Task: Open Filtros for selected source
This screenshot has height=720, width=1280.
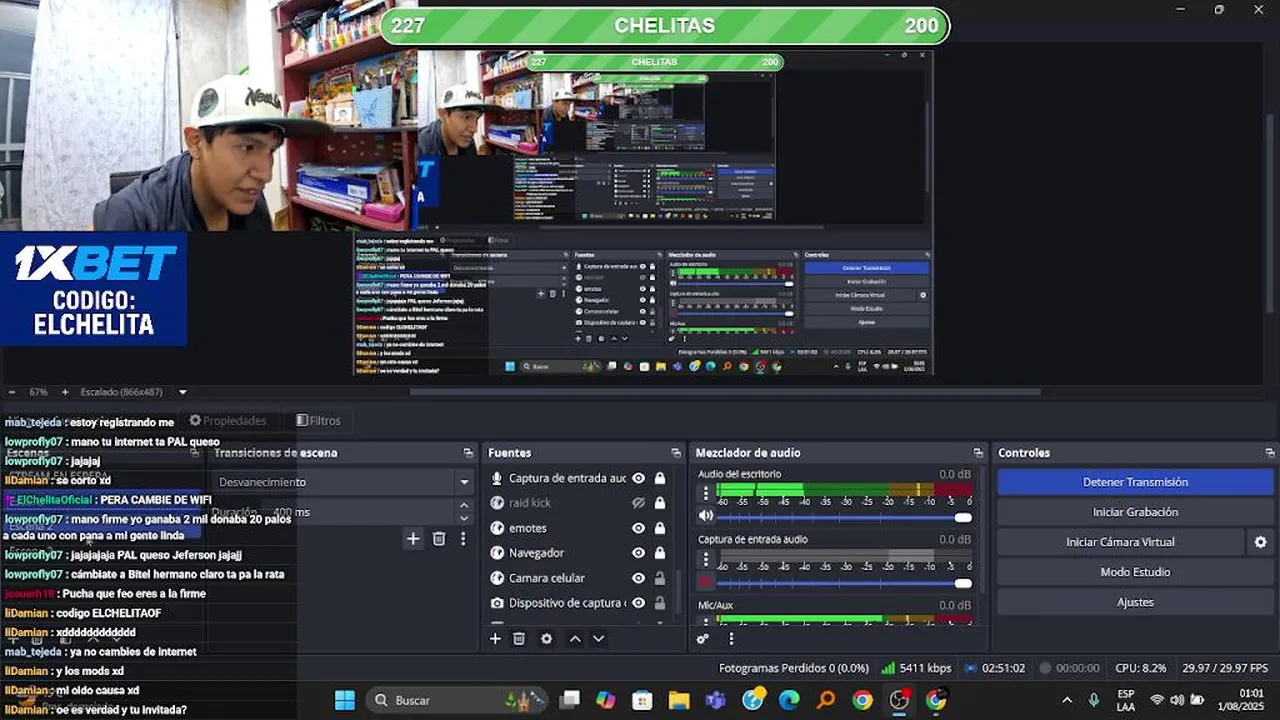Action: click(319, 421)
